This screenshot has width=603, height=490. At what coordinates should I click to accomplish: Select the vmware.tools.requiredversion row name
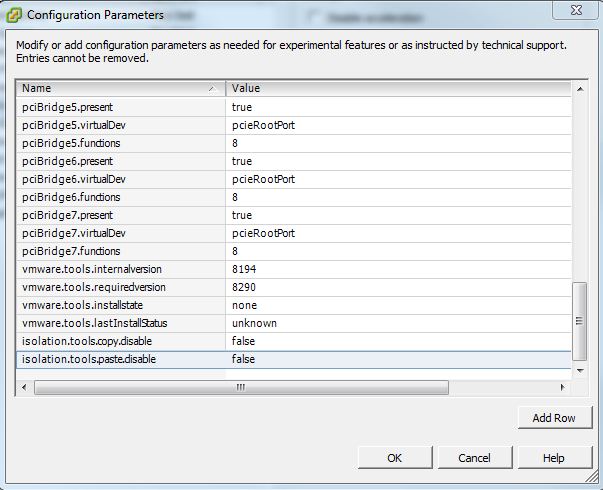click(121, 287)
